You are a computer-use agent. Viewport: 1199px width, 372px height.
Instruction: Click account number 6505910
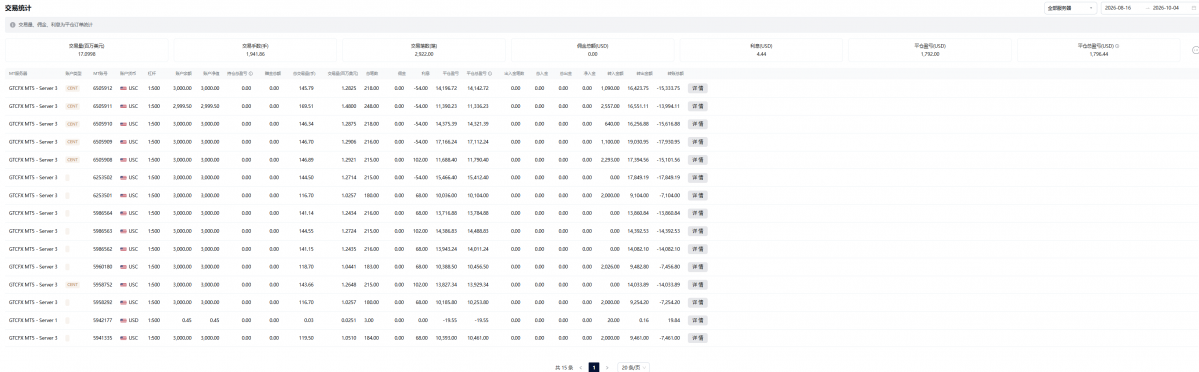(102, 124)
